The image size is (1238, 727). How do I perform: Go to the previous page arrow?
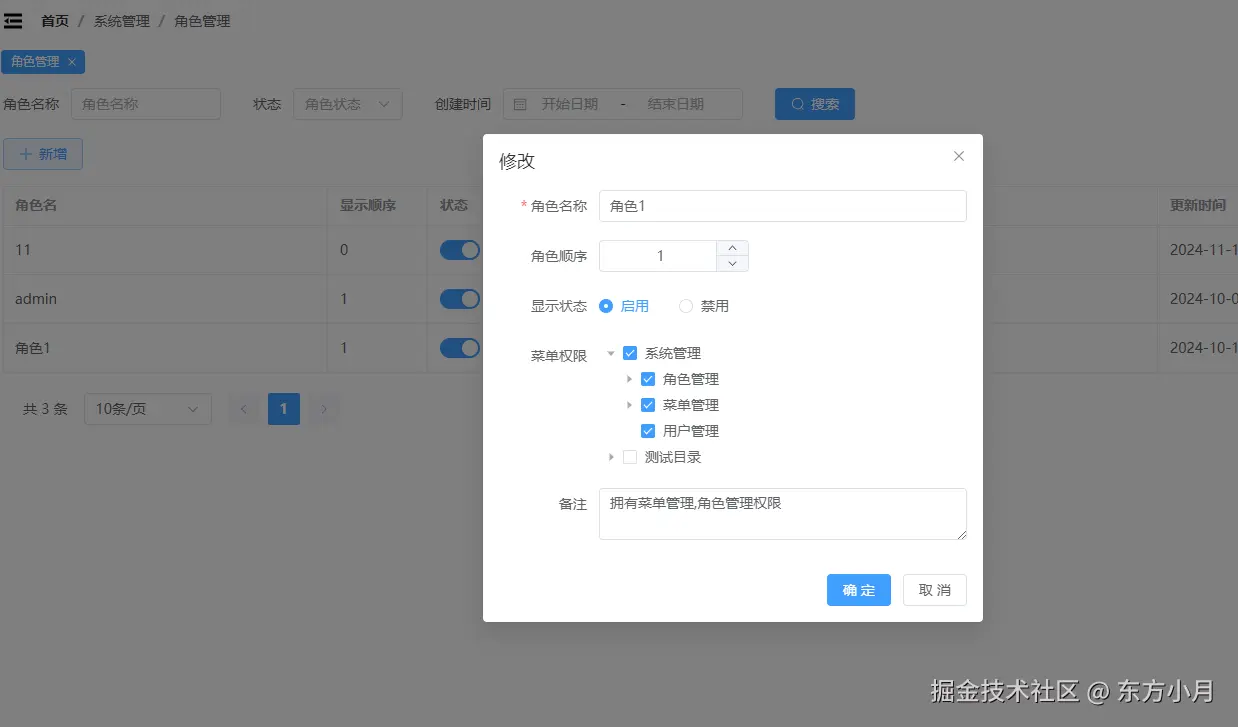coord(244,409)
